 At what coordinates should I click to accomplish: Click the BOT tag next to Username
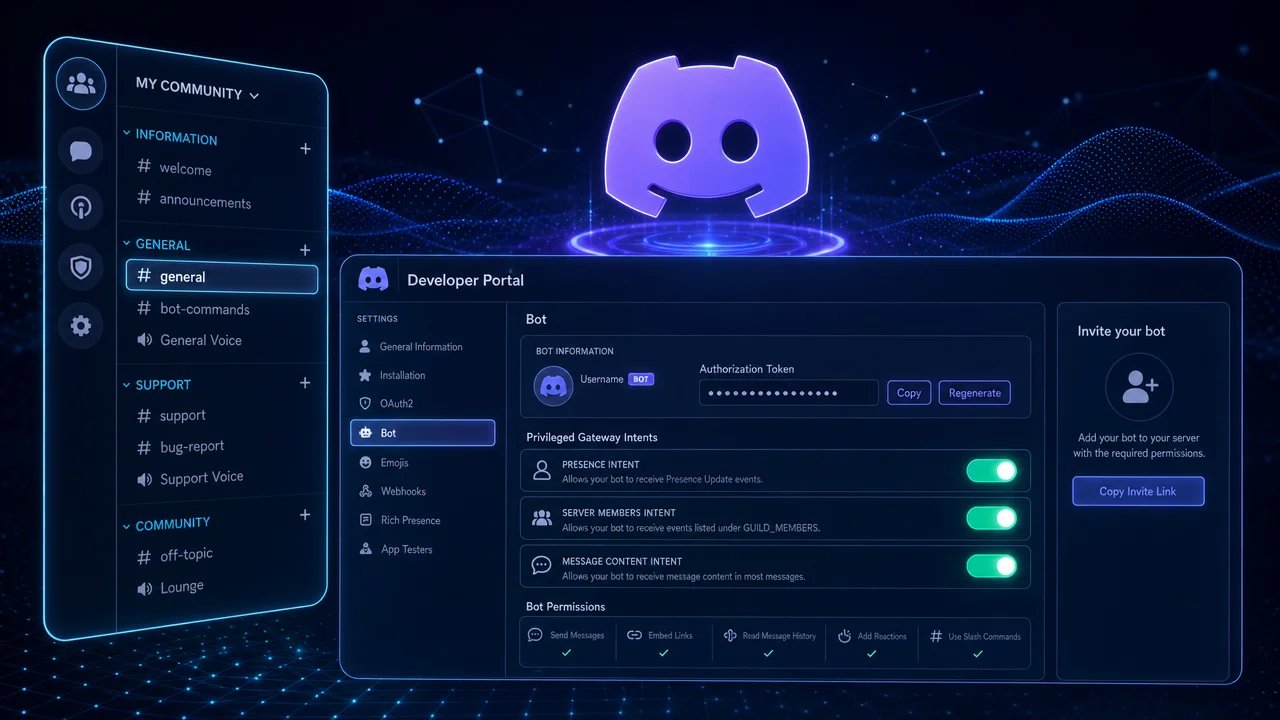click(x=641, y=380)
